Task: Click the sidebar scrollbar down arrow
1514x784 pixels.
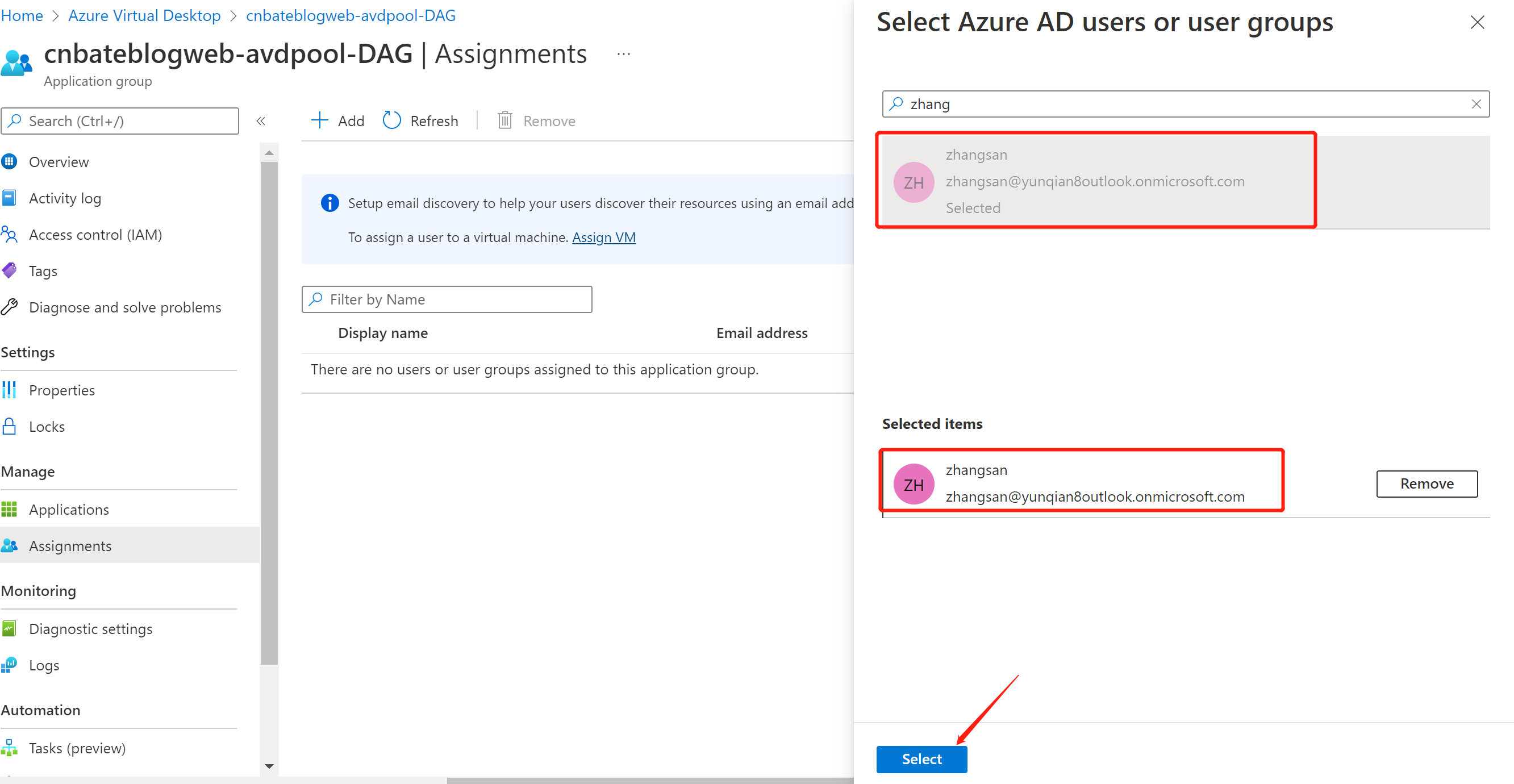Action: pos(269,766)
